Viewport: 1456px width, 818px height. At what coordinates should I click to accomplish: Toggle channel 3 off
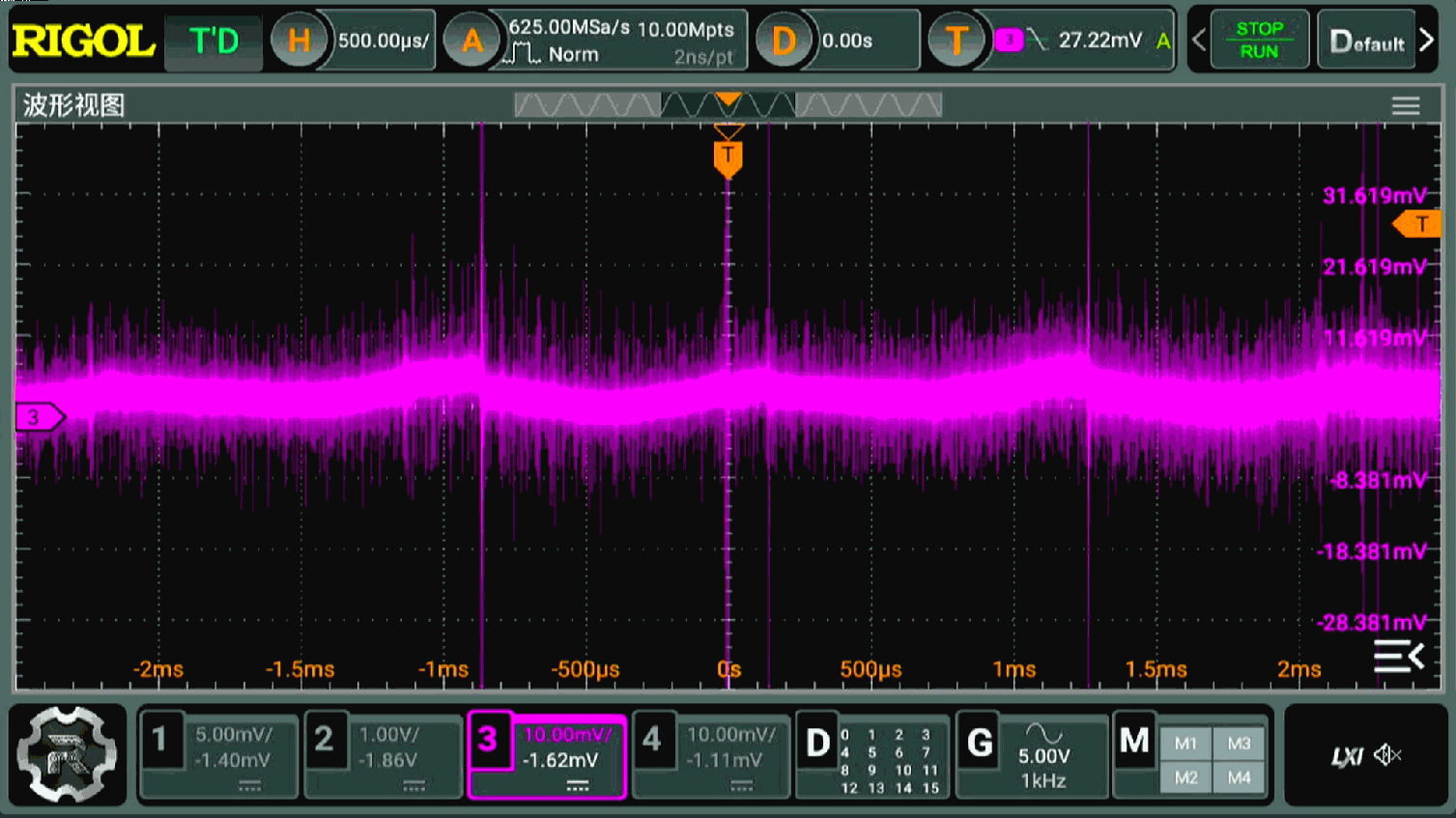click(x=488, y=740)
